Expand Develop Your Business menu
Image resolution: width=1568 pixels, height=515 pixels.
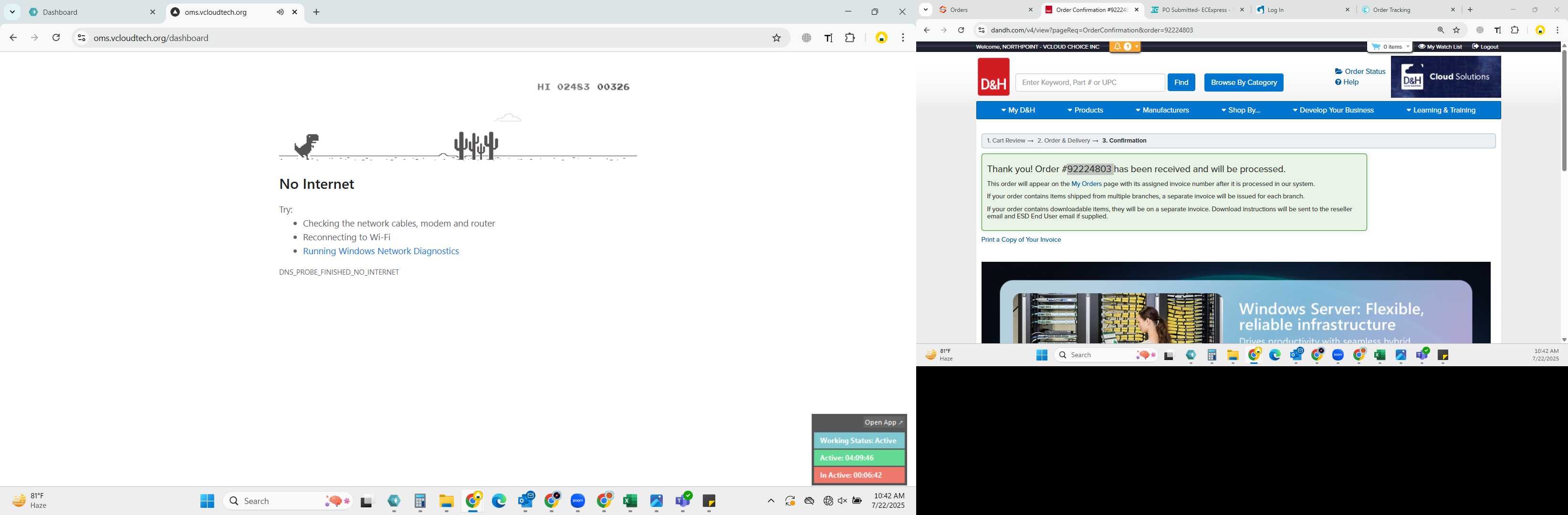1333,111
